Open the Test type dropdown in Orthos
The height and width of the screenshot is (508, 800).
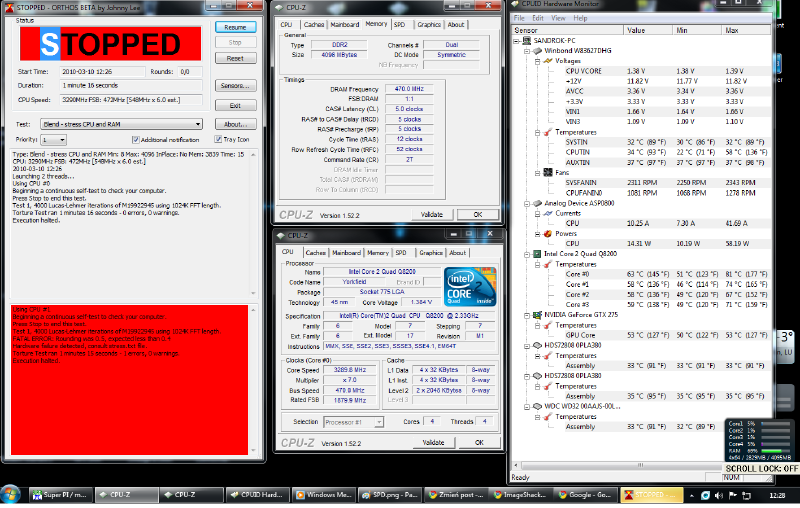click(x=121, y=124)
